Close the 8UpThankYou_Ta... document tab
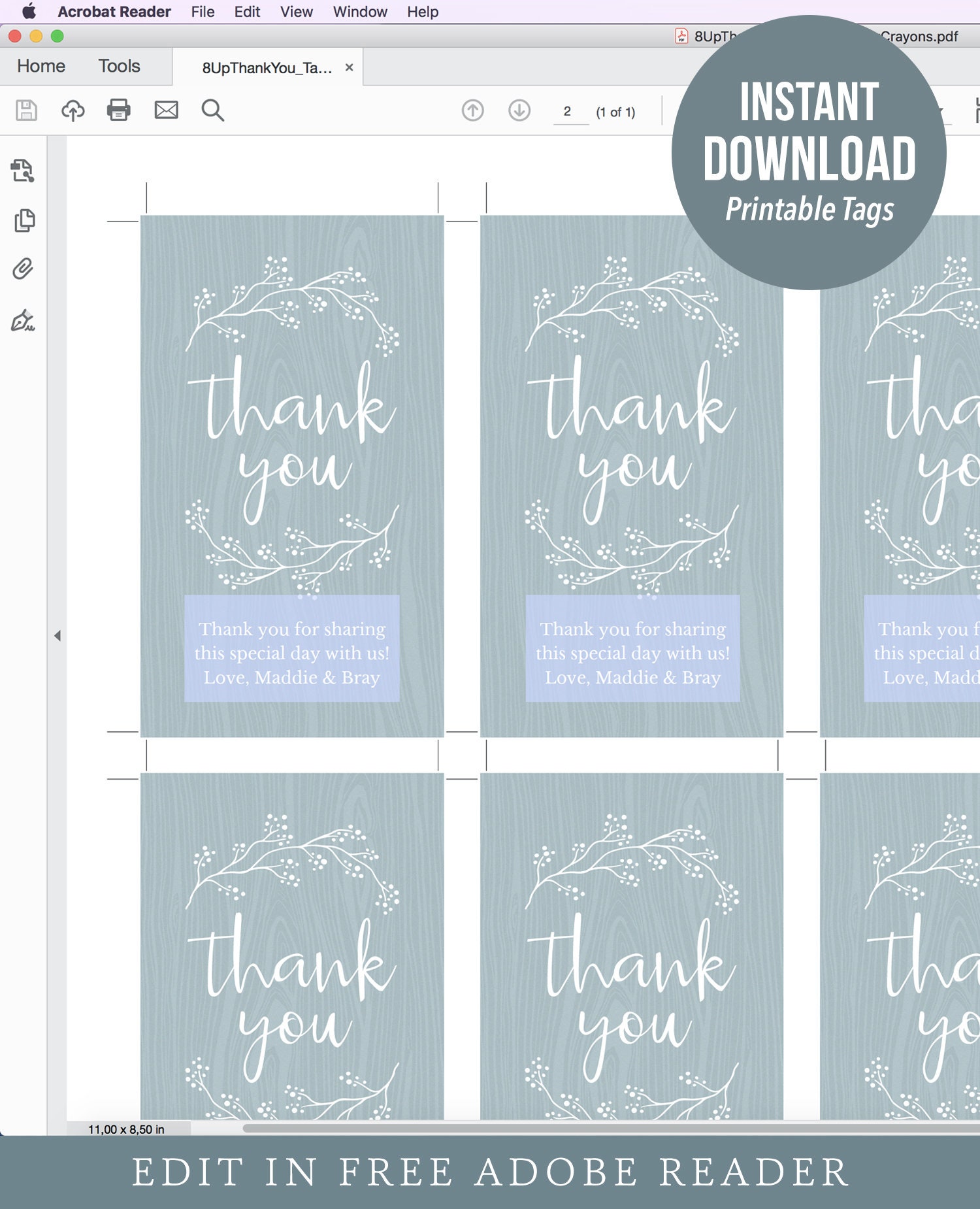The width and height of the screenshot is (980, 1209). pyautogui.click(x=350, y=67)
